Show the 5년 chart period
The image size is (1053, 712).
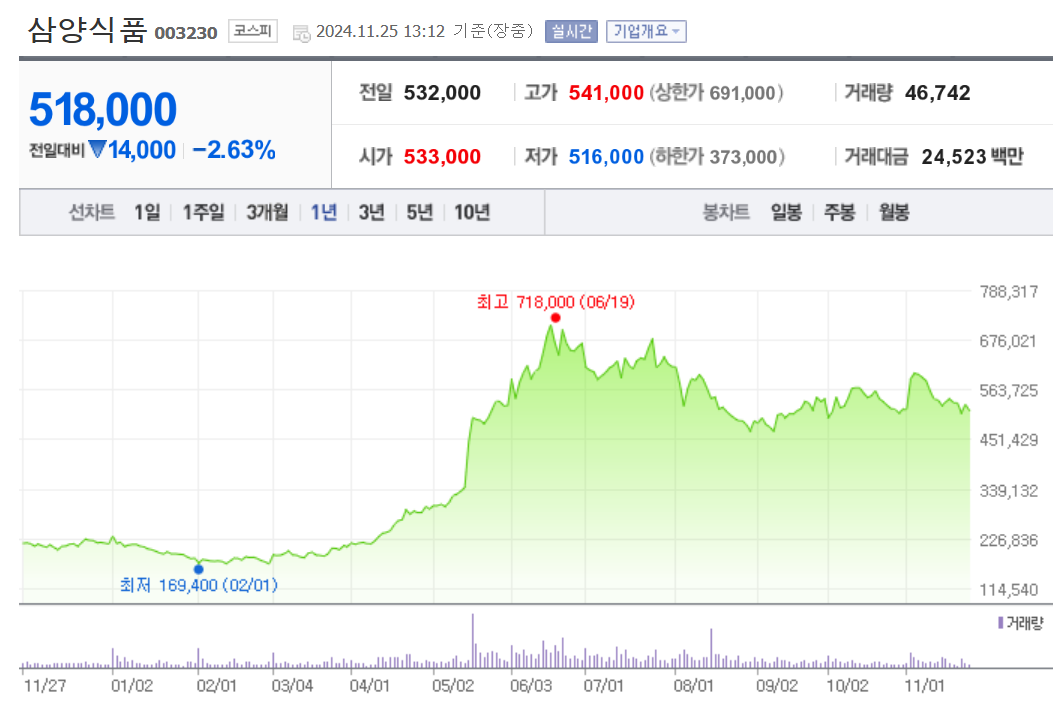(420, 212)
